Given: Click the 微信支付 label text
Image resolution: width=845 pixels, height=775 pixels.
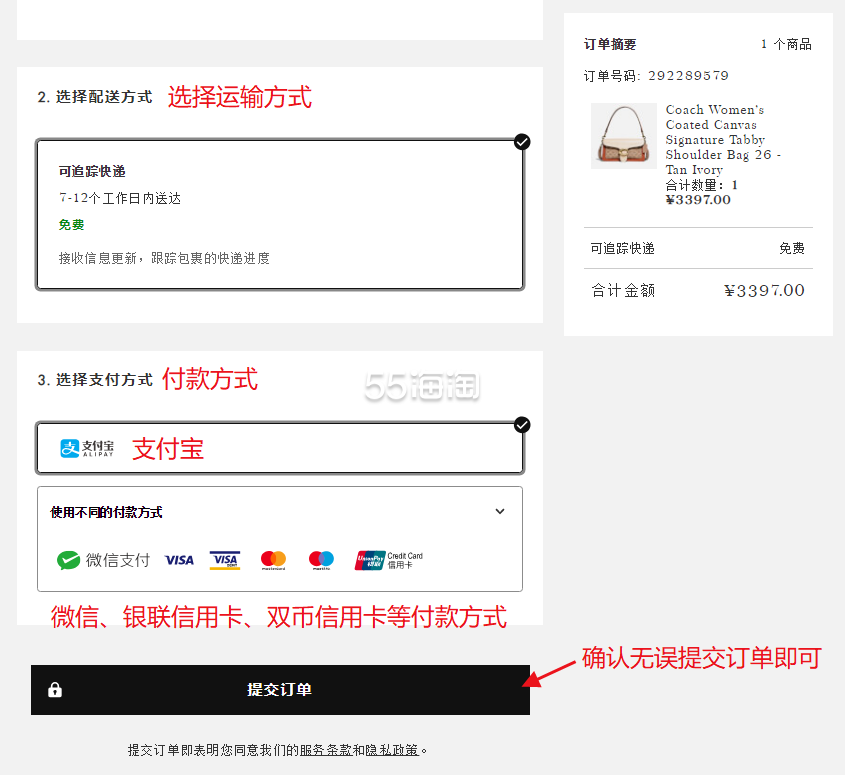Looking at the screenshot, I should 118,561.
